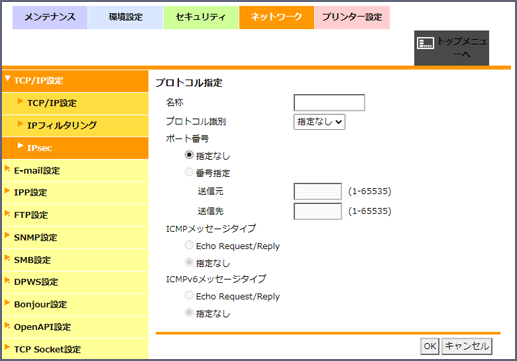Open the メンテナンス tab
The height and width of the screenshot is (361, 517).
point(50,17)
